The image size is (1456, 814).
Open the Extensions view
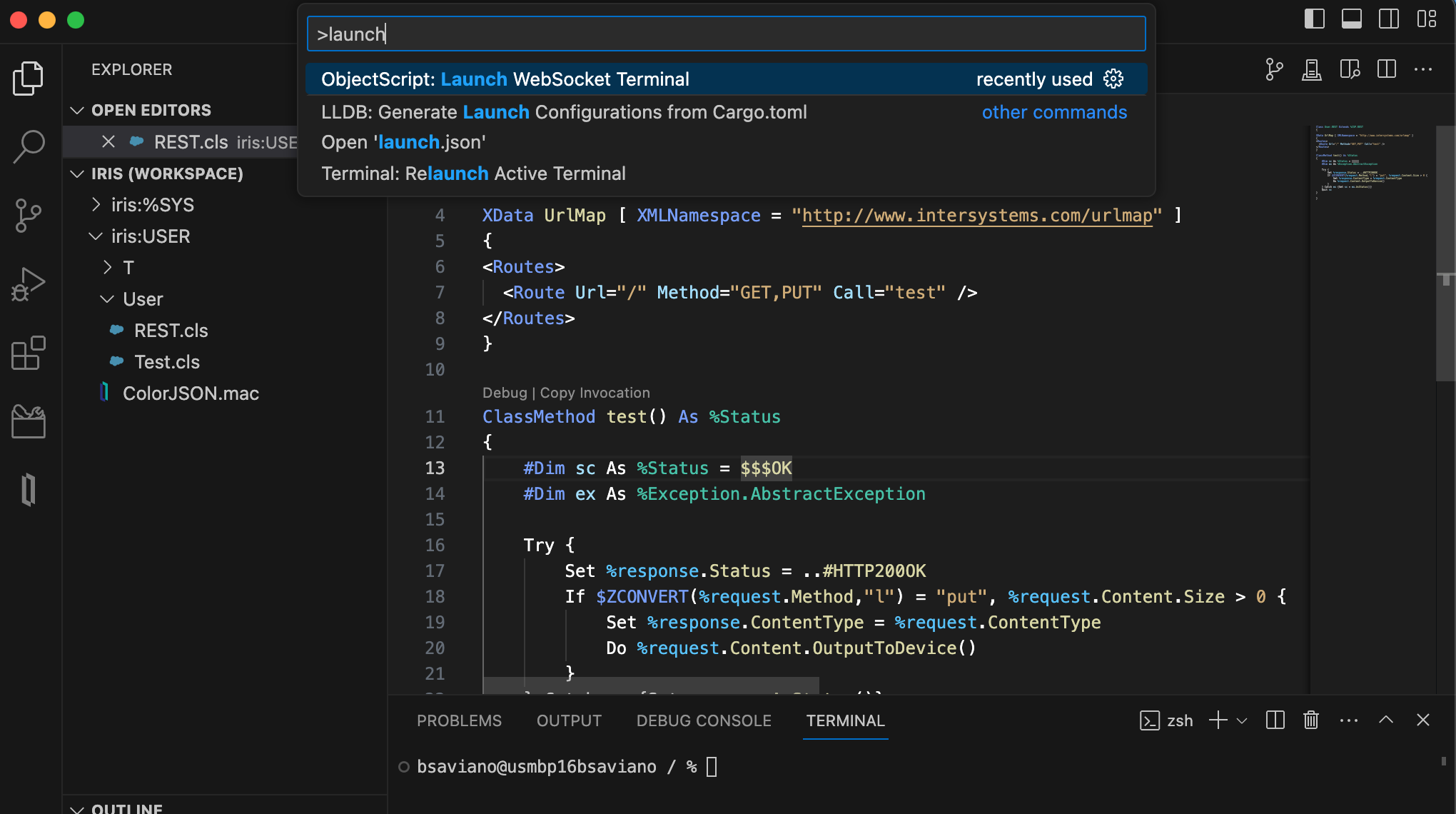click(29, 353)
